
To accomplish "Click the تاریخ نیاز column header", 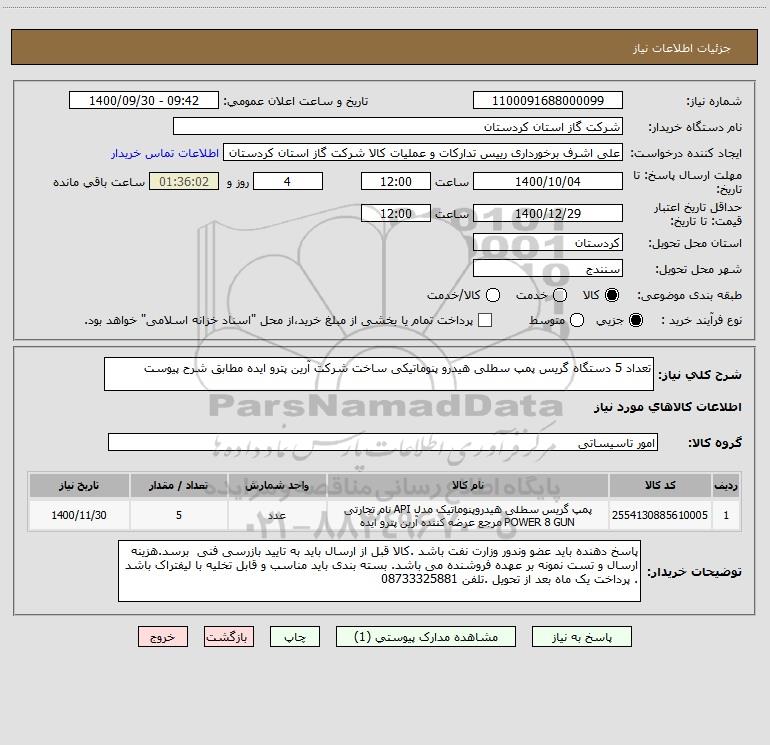I will coord(79,486).
